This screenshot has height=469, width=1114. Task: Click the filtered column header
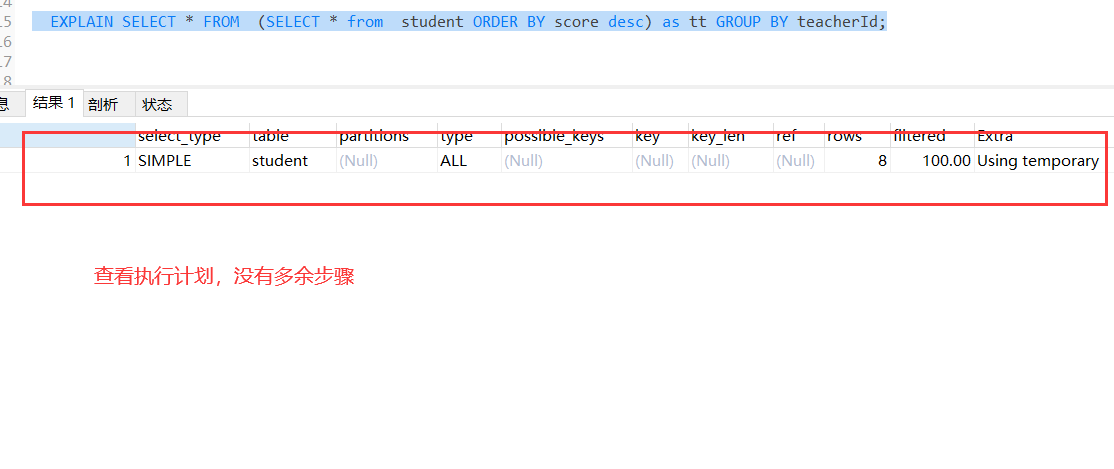click(932, 135)
